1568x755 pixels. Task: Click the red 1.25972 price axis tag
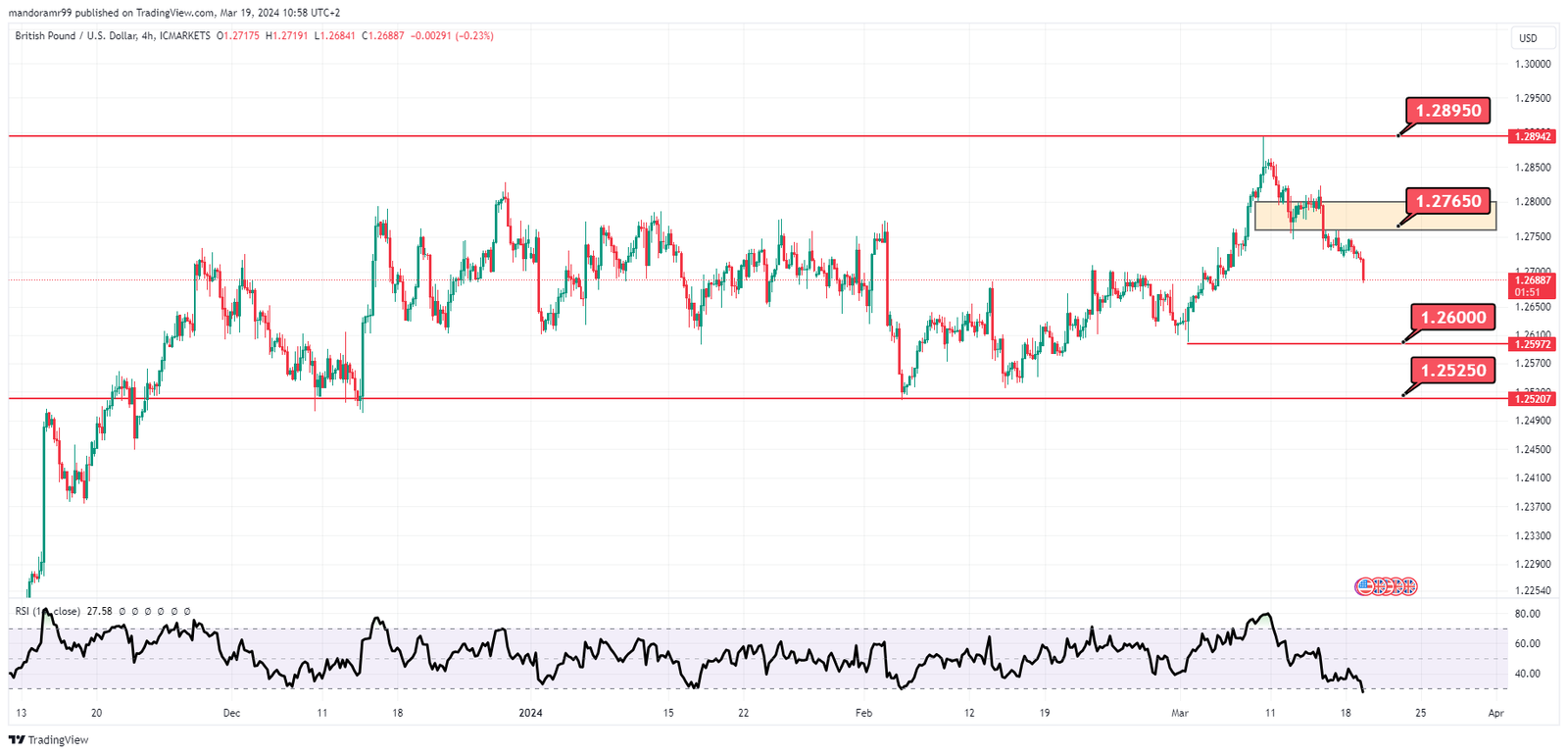(x=1533, y=344)
